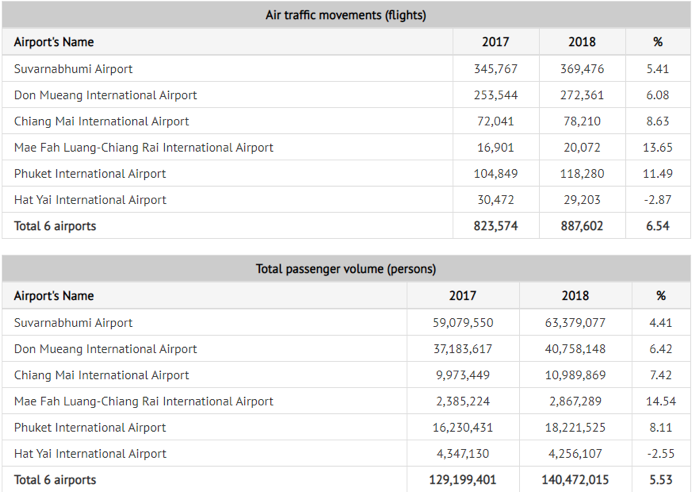Select Suvarnabhumi Airport row in flights table

point(73,69)
